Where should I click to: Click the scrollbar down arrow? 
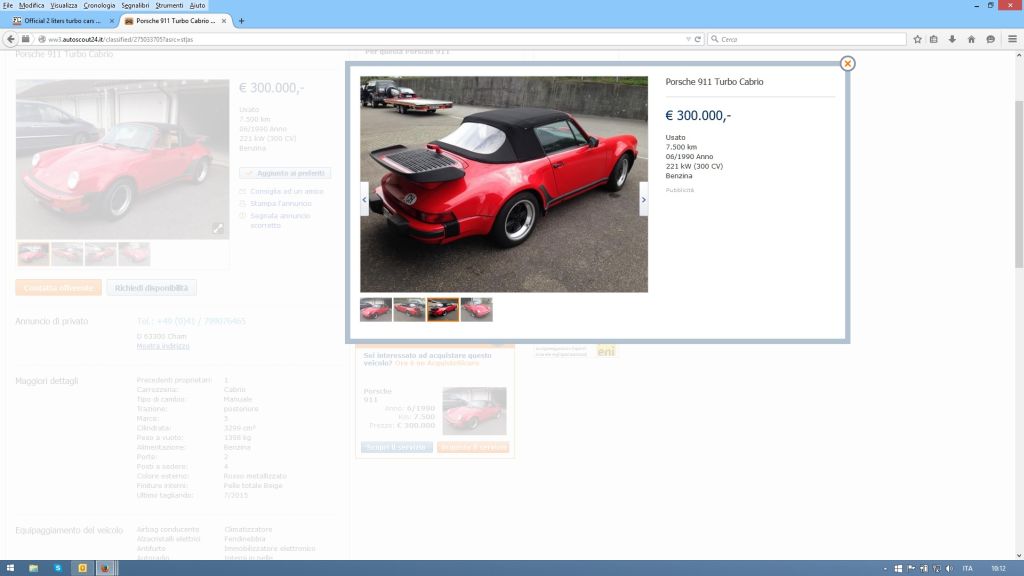pos(1019,556)
